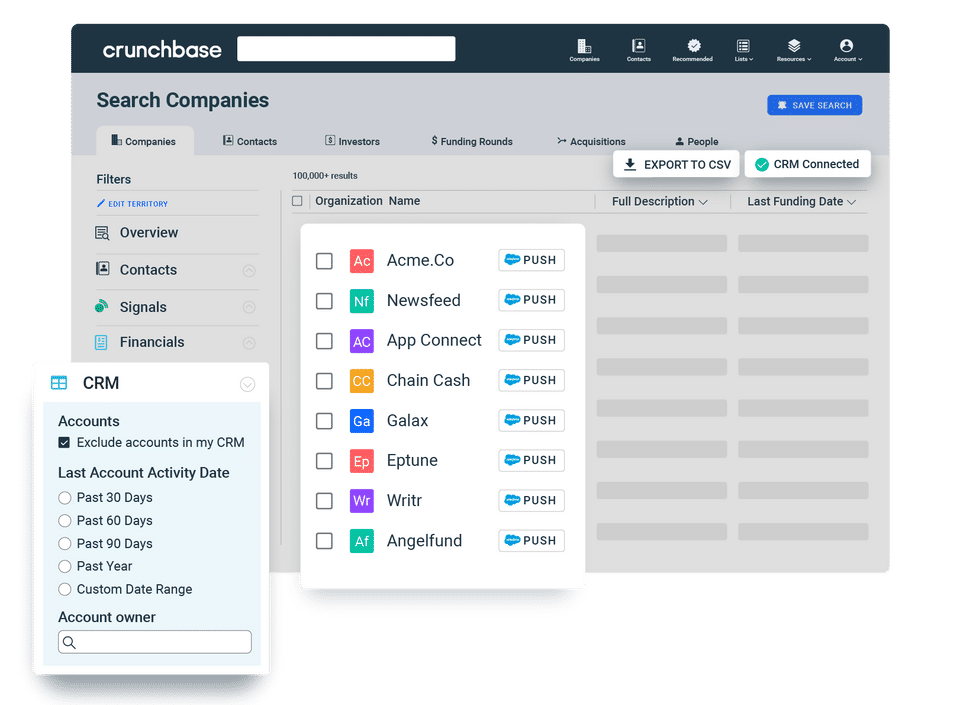Click the green CRM Connected checkmark icon
Viewport: 960px width, 705px height.
[x=761, y=165]
